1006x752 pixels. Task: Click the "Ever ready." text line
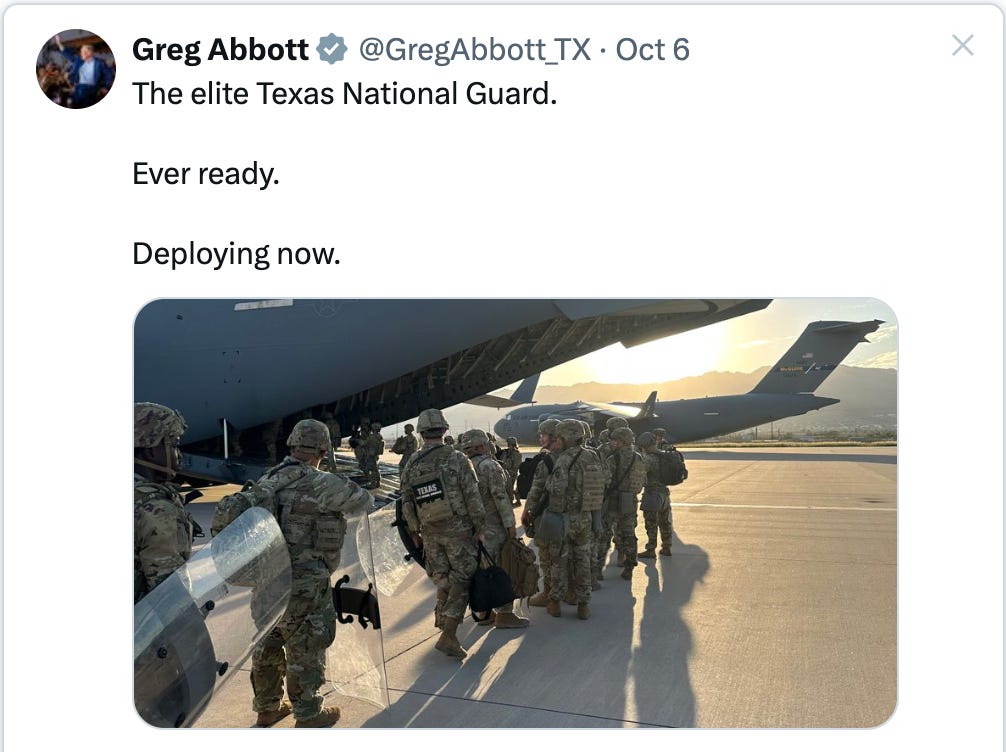[206, 174]
